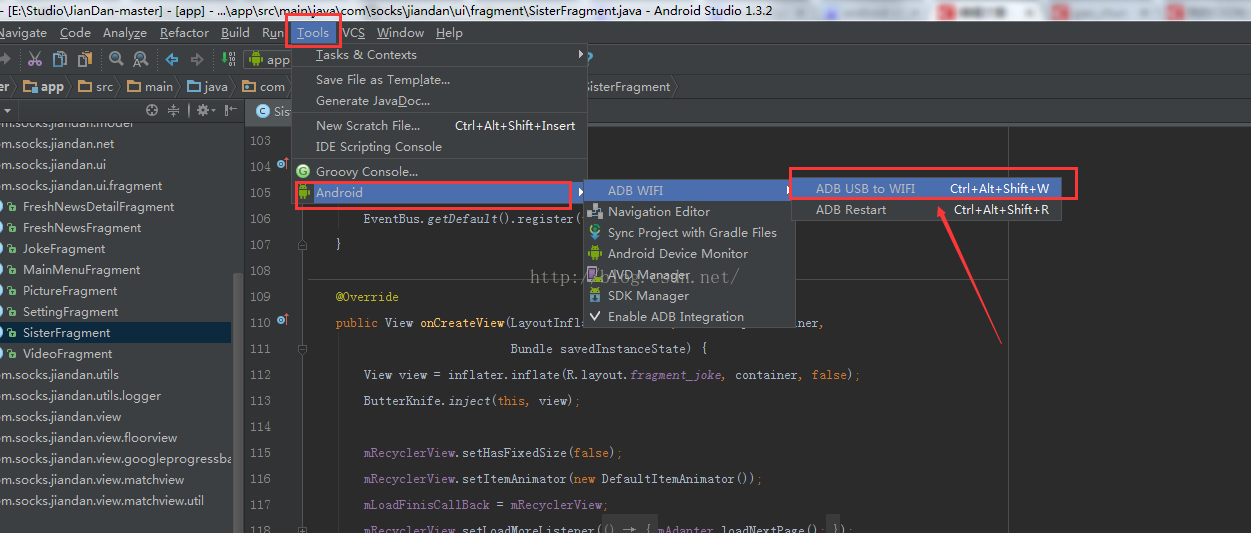Image resolution: width=1251 pixels, height=533 pixels.
Task: Click the Back navigation arrow
Action: tap(172, 59)
